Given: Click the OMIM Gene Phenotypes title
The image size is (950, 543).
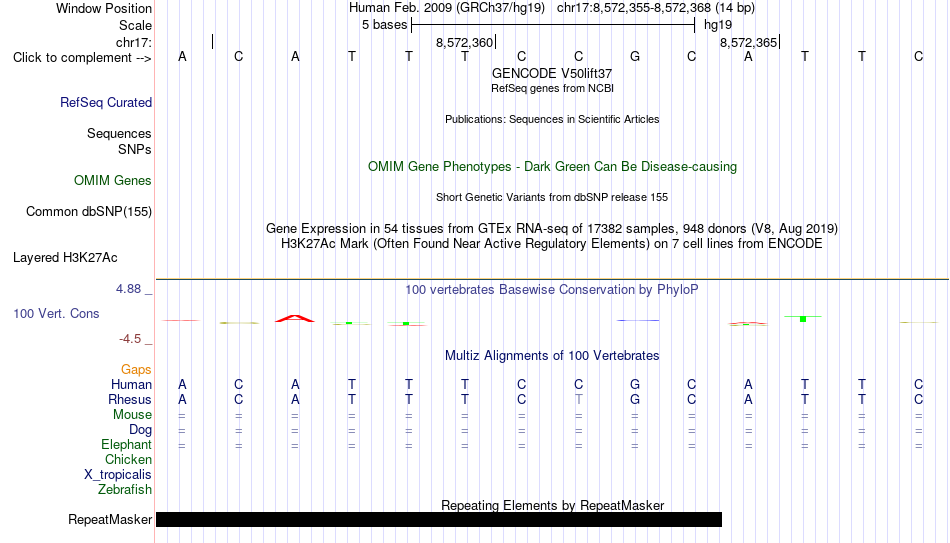Looking at the screenshot, I should coord(552,167).
